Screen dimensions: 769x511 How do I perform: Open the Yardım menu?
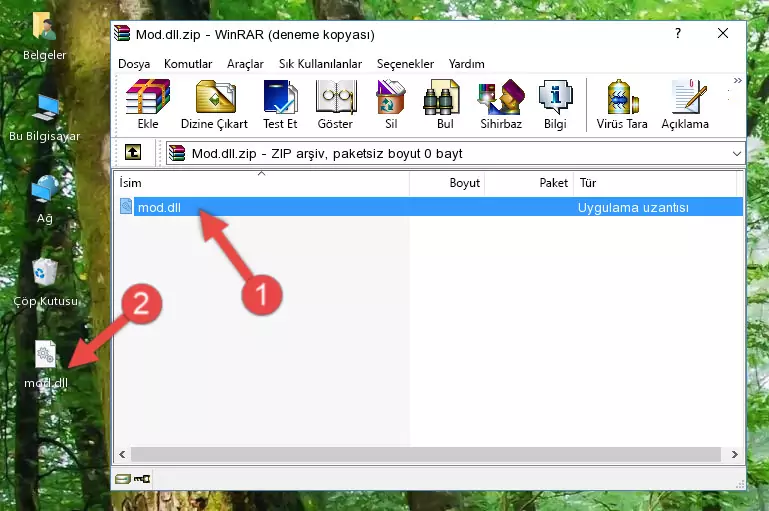coord(466,64)
